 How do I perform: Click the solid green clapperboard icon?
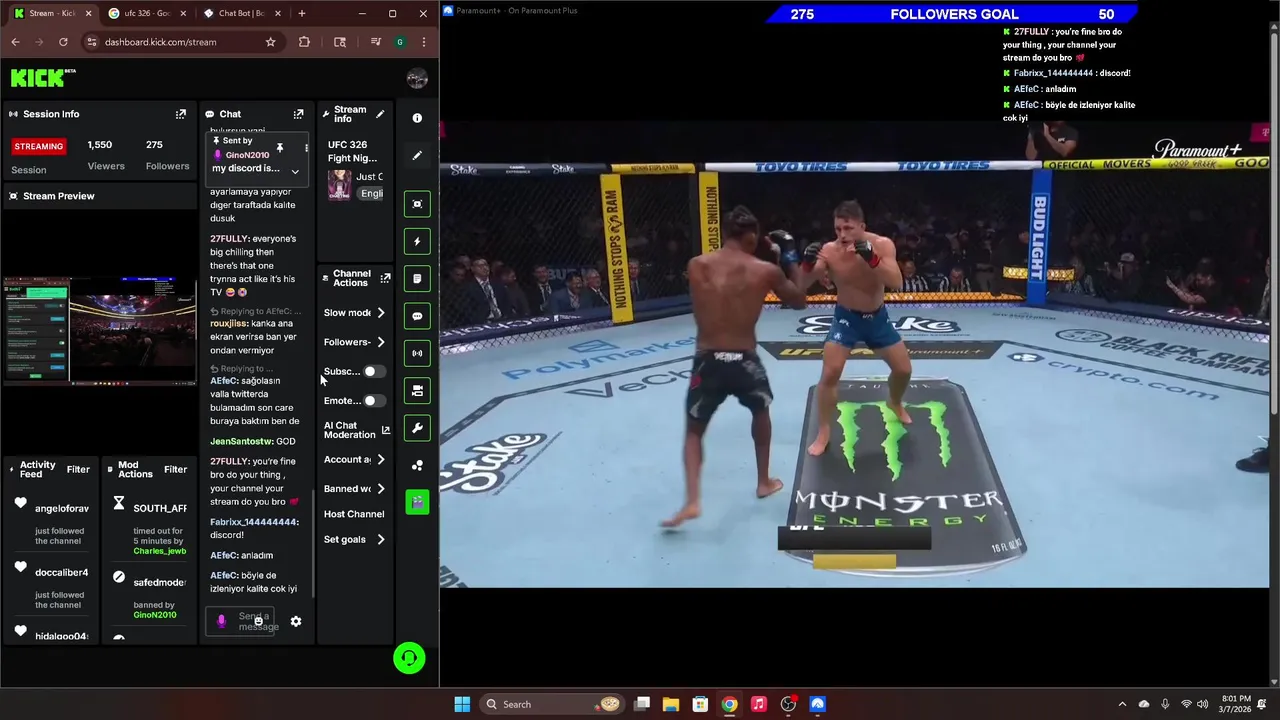coord(417,502)
